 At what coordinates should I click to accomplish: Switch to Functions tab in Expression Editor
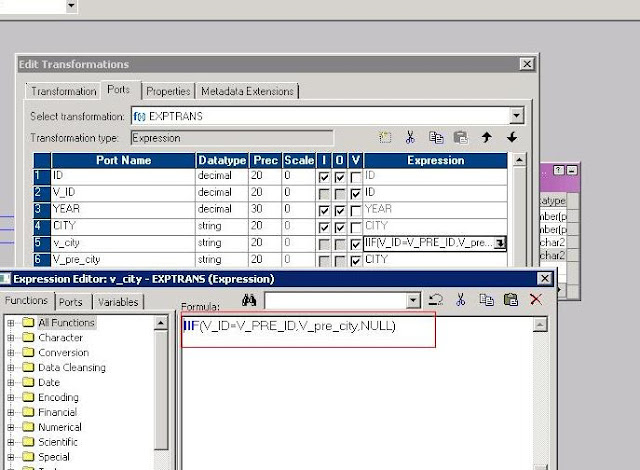(x=27, y=301)
